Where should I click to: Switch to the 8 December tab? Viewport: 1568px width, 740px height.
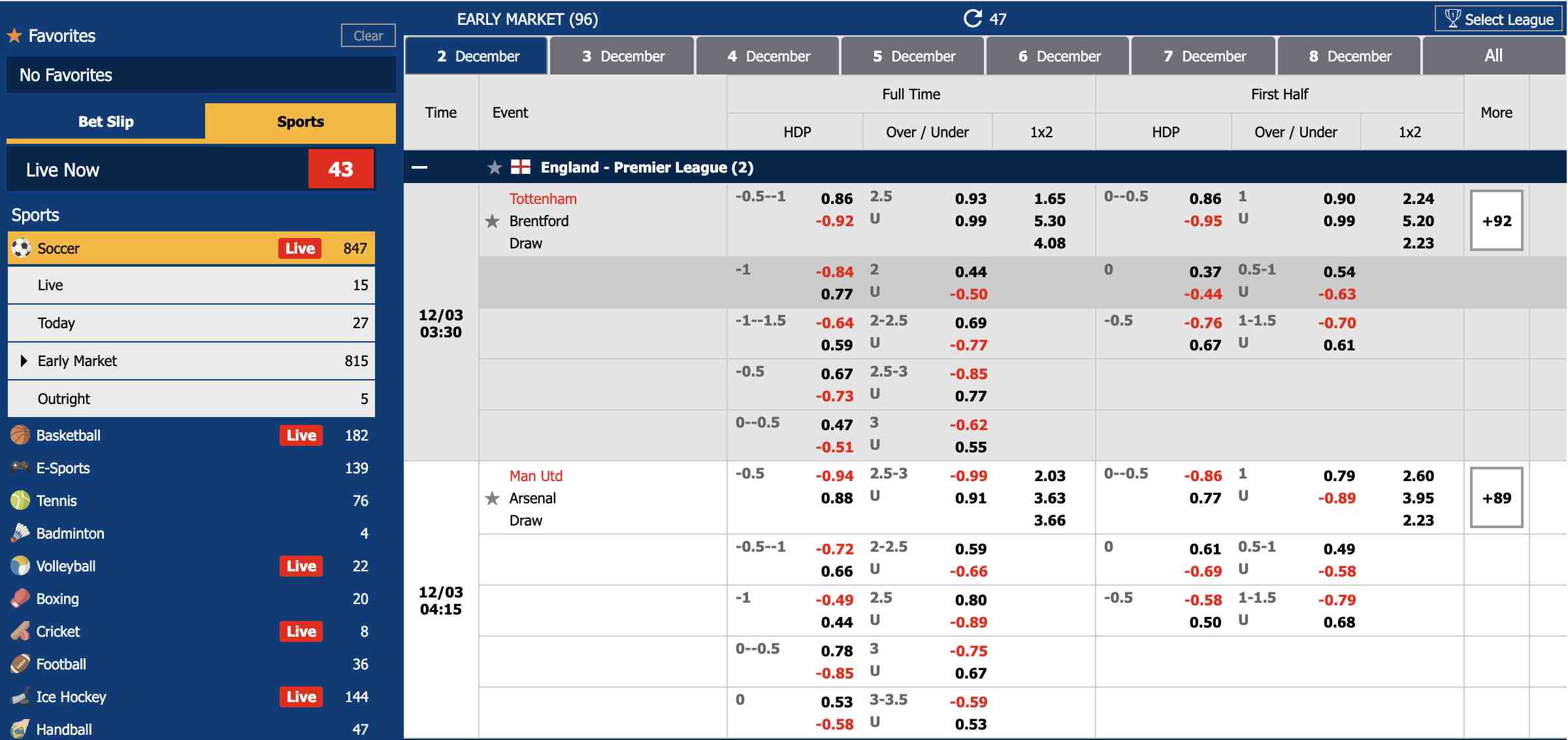[1350, 56]
